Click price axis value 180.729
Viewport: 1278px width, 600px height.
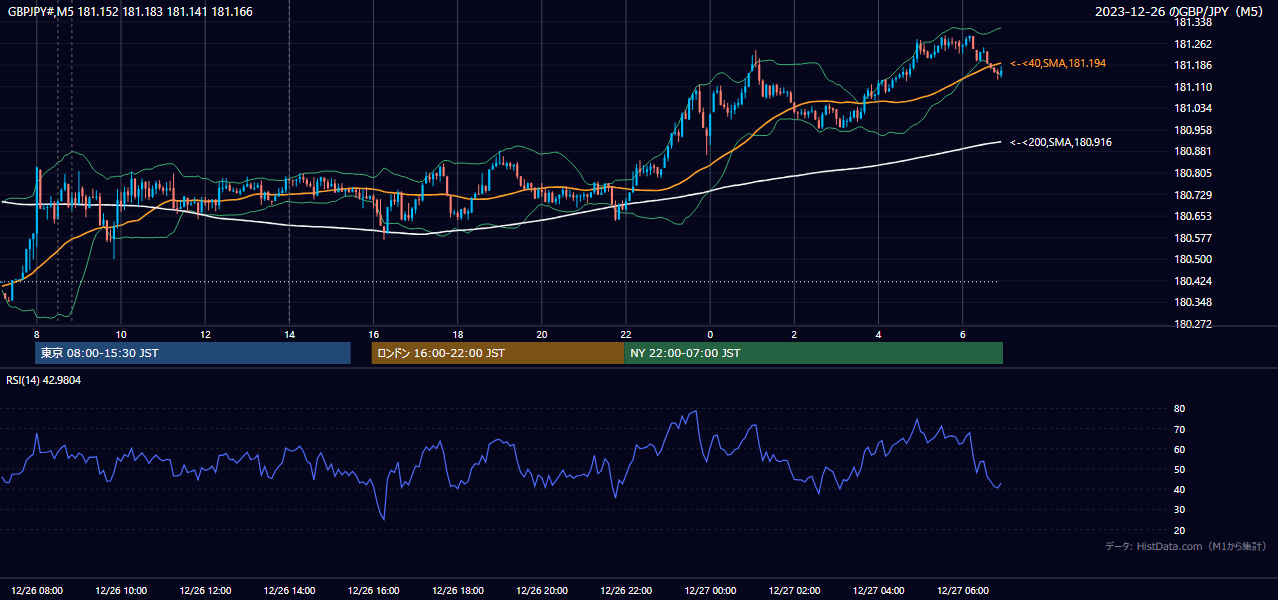tap(1193, 195)
